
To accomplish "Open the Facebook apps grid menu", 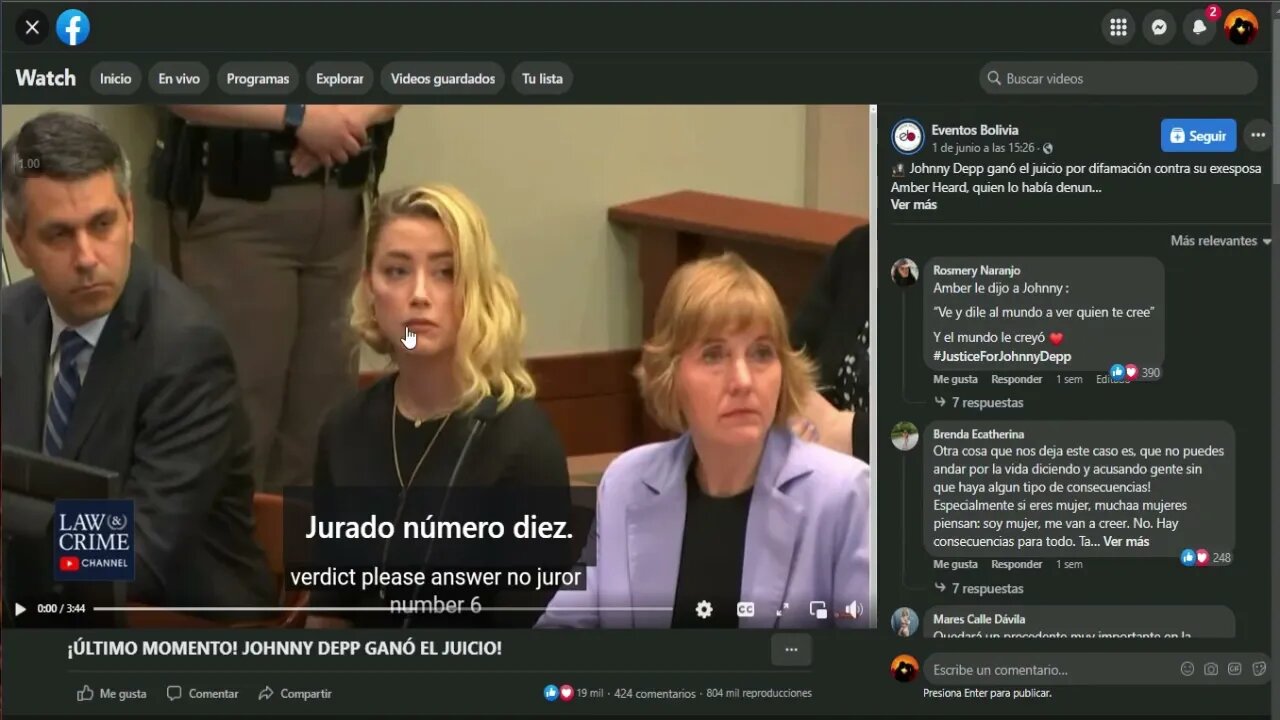I will pos(1118,27).
